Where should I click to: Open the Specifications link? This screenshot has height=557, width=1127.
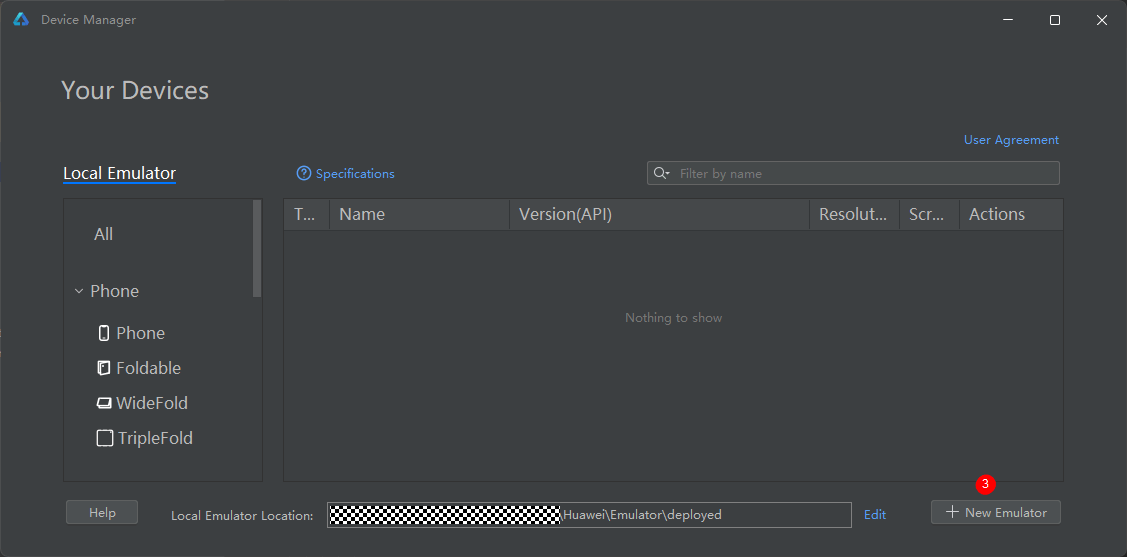355,173
